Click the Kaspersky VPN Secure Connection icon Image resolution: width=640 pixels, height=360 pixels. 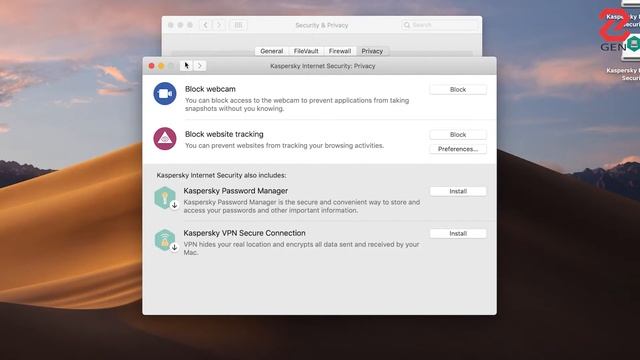pos(165,240)
